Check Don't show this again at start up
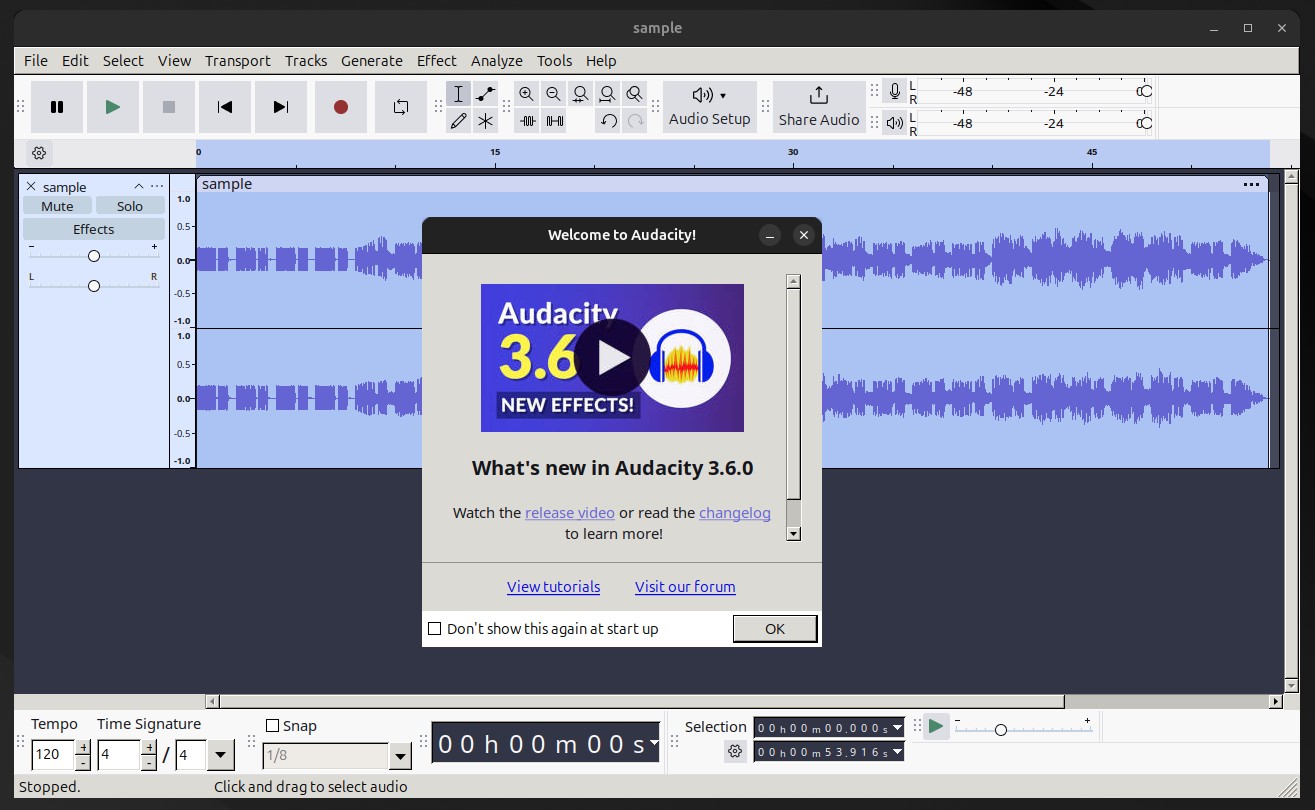Viewport: 1315px width, 810px height. tap(435, 629)
